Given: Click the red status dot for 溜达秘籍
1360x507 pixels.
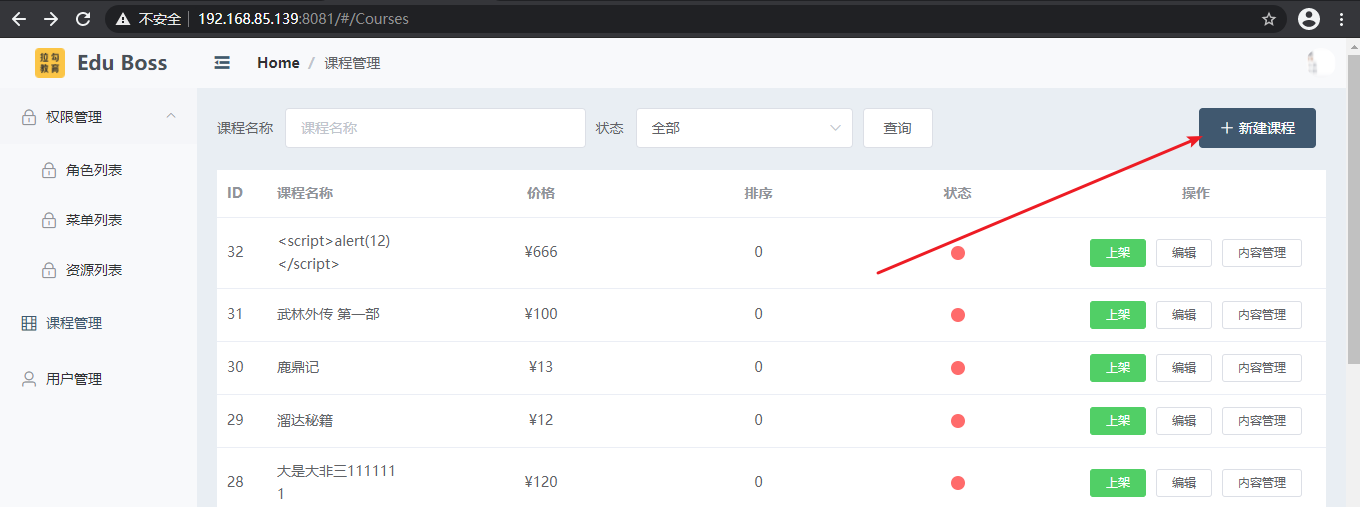Looking at the screenshot, I should coord(957,421).
